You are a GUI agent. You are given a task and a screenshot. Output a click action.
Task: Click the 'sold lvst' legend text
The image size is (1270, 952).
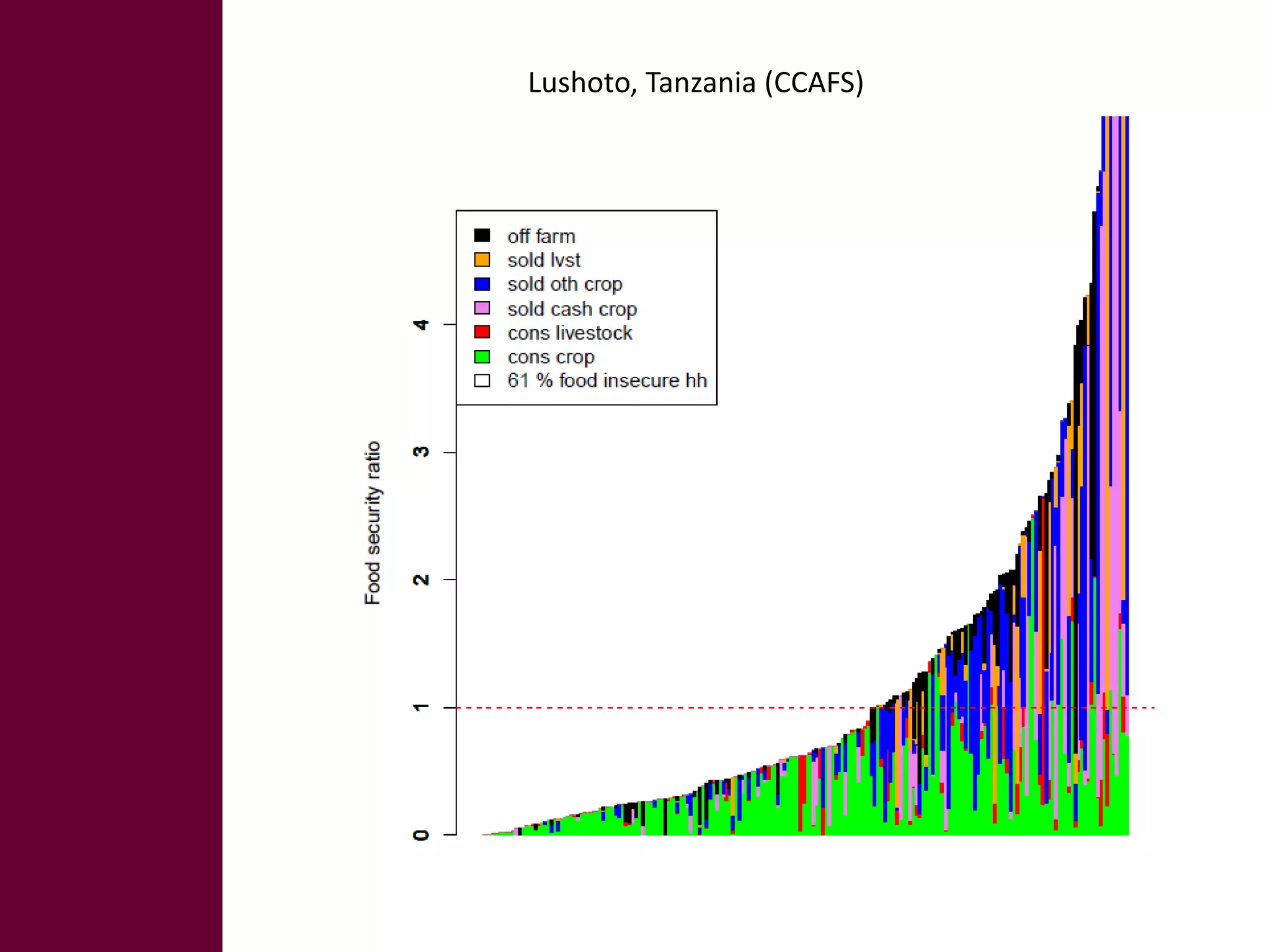tap(544, 260)
